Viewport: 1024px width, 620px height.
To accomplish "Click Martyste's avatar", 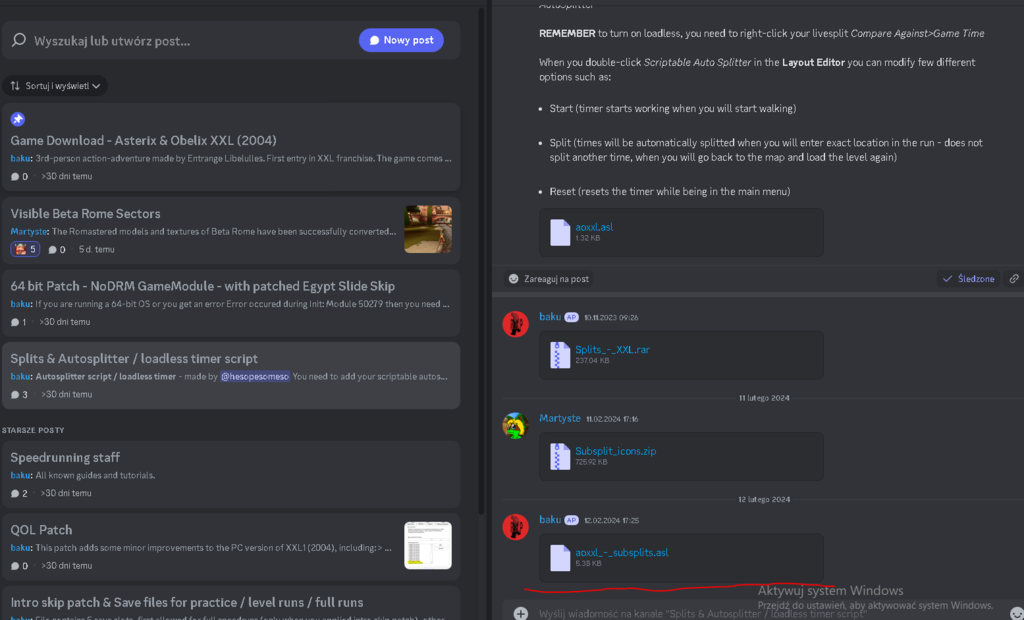I will (x=515, y=425).
